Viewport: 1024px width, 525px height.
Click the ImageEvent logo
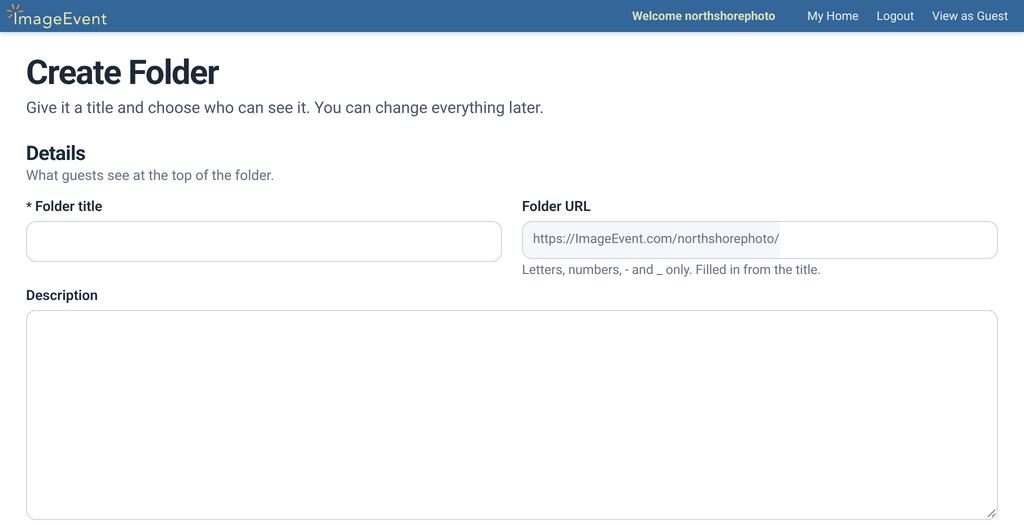click(57, 16)
